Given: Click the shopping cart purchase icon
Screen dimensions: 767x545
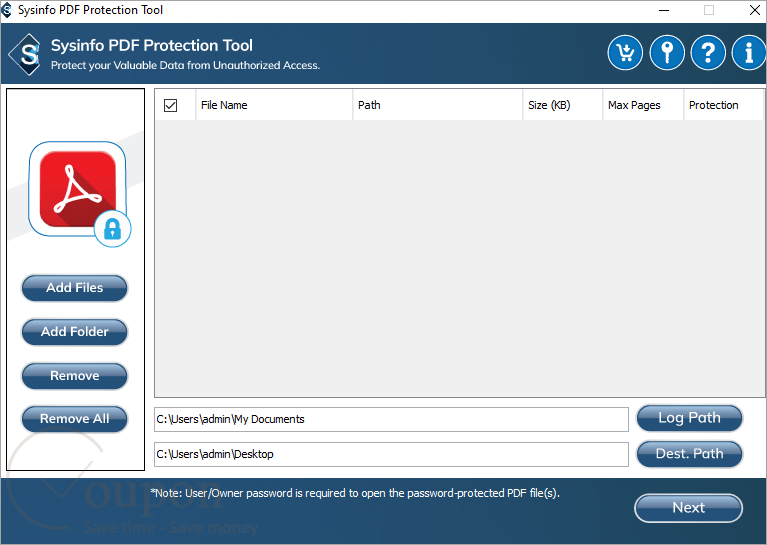Looking at the screenshot, I should (625, 52).
